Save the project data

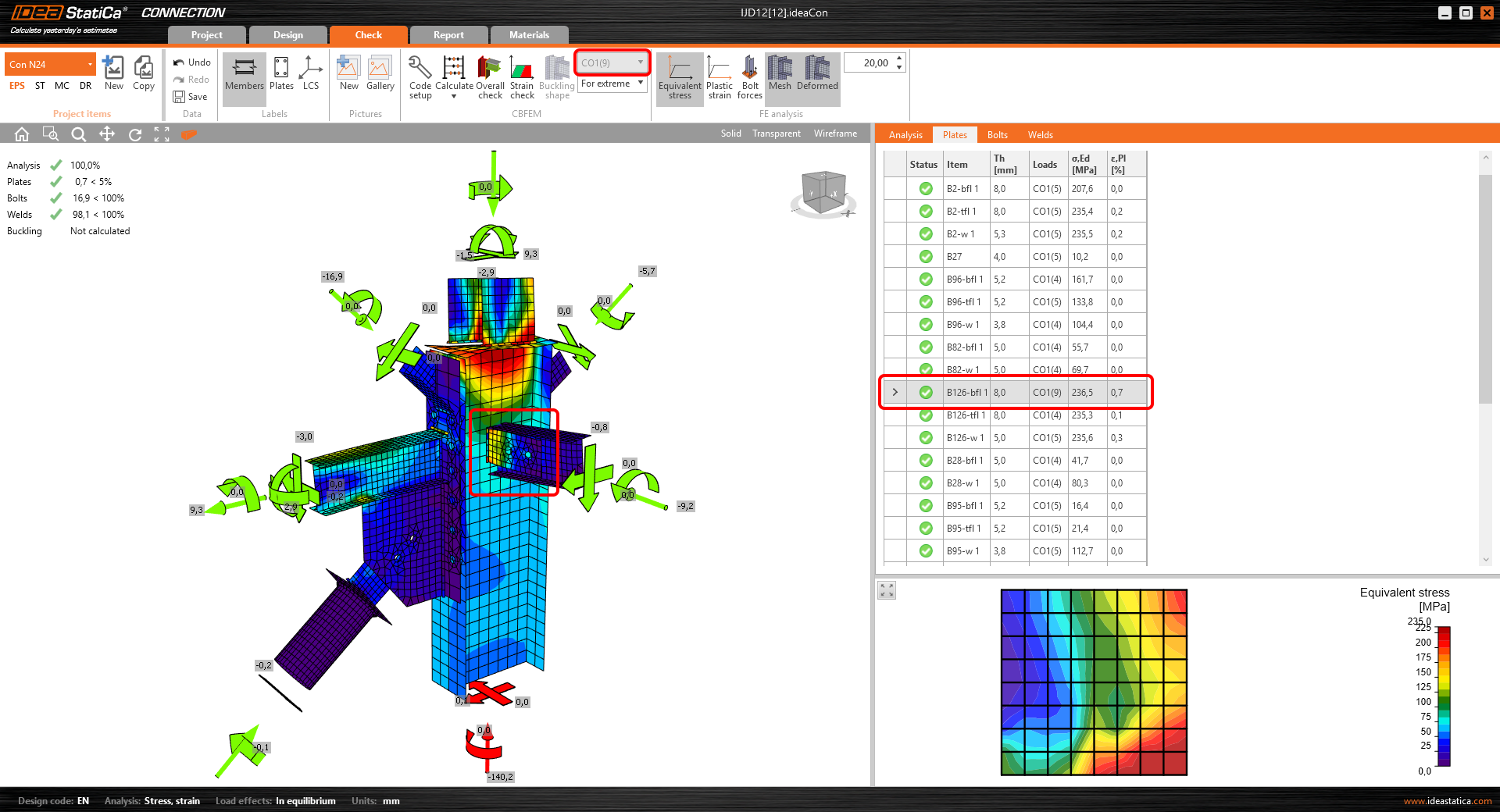point(191,97)
